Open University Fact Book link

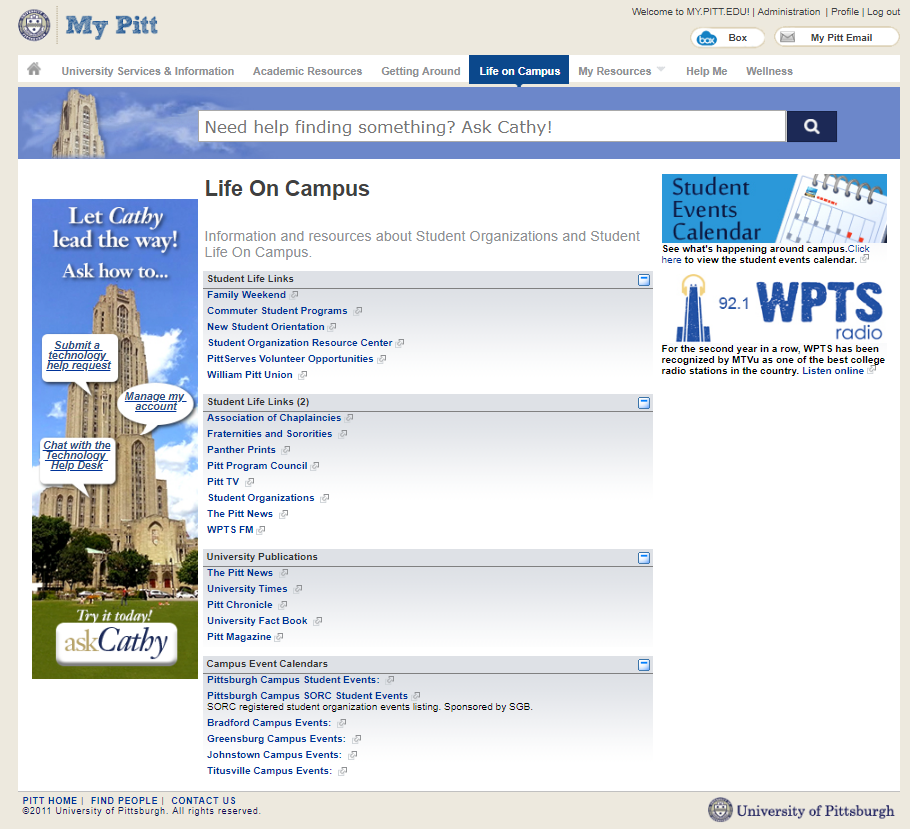click(257, 621)
